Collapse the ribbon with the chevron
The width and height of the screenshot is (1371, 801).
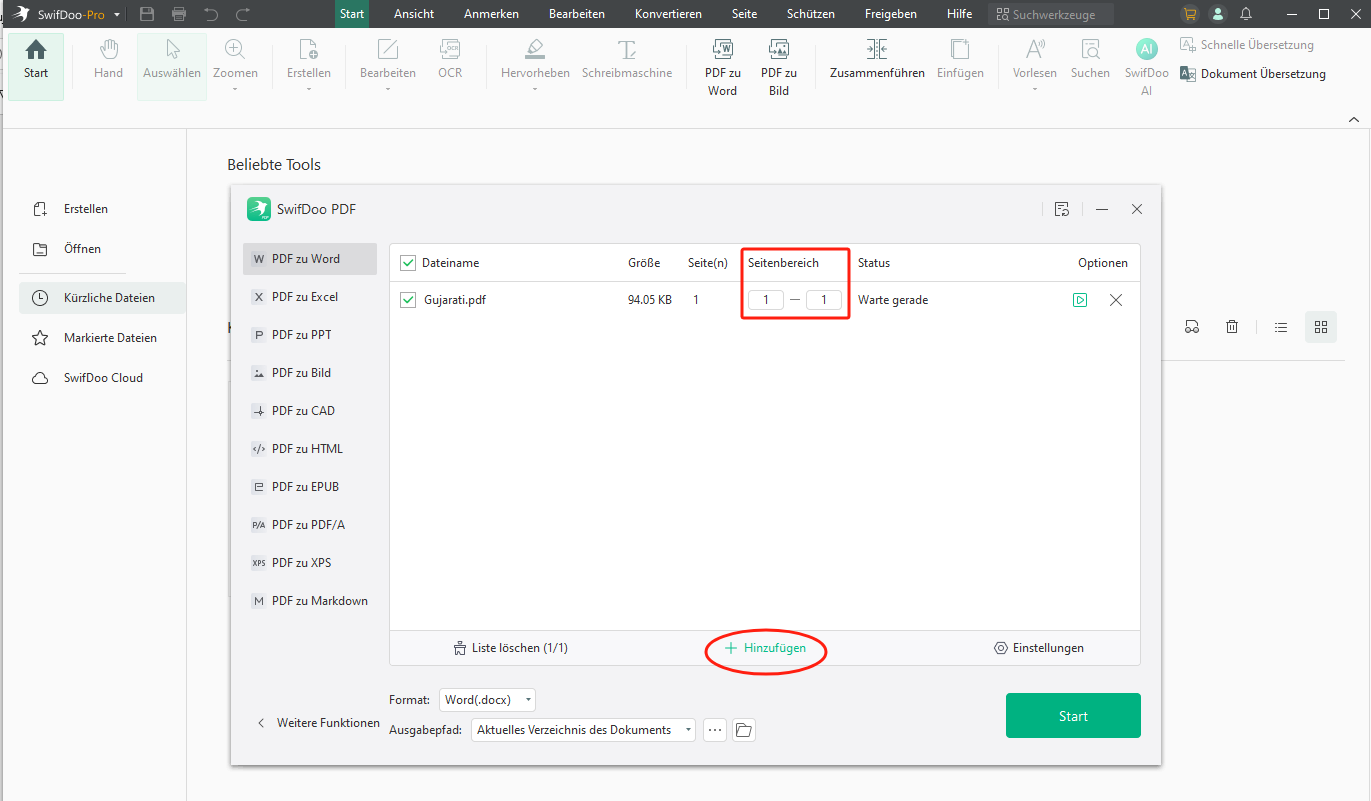click(x=1354, y=119)
